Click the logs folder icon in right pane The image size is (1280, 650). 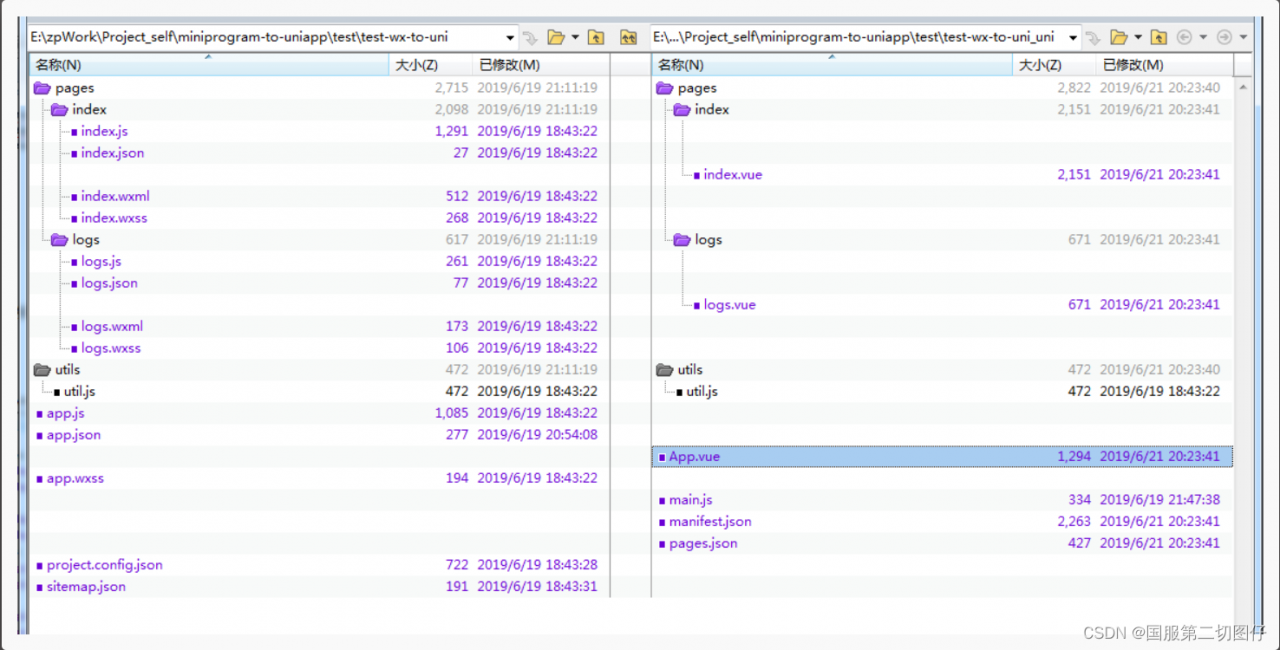tap(682, 240)
